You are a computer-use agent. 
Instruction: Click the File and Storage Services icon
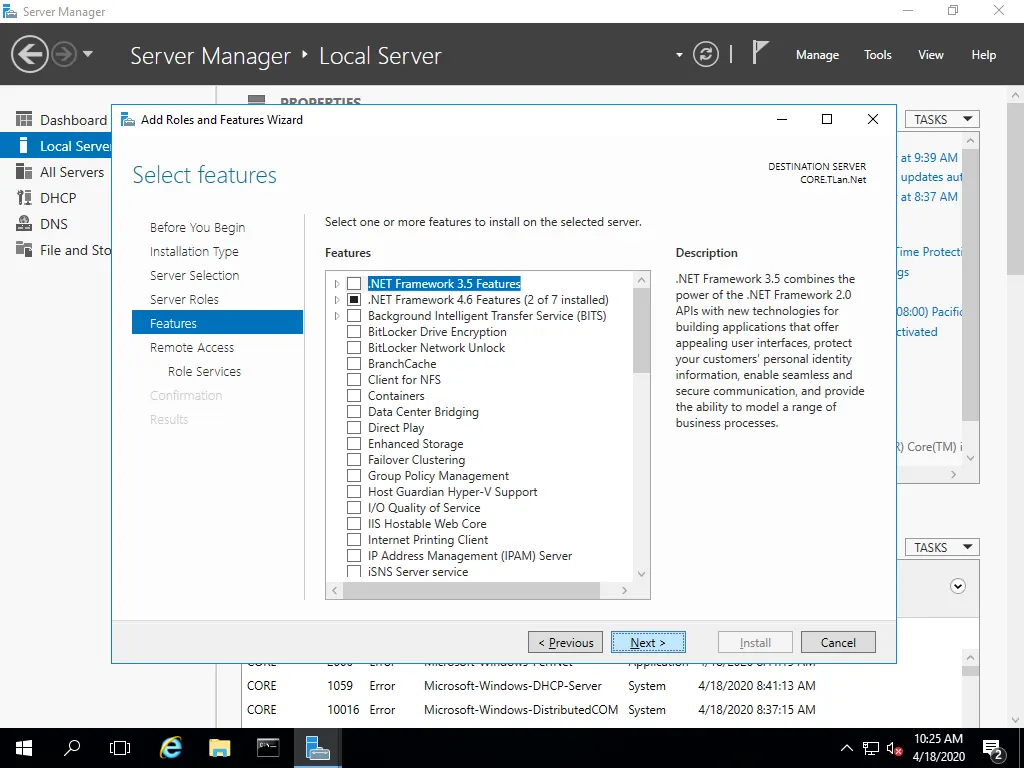tap(24, 249)
